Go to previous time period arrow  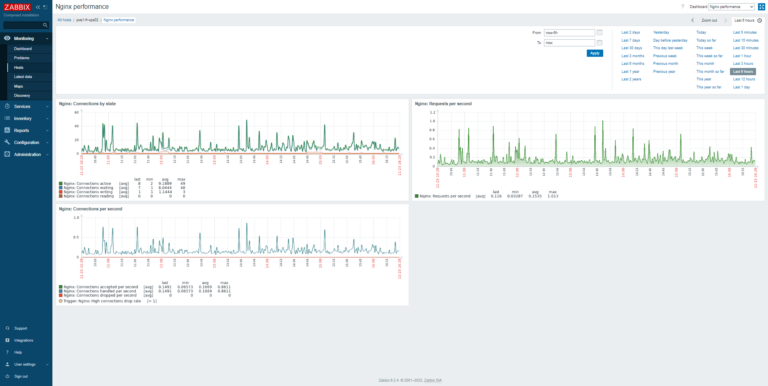(x=693, y=21)
